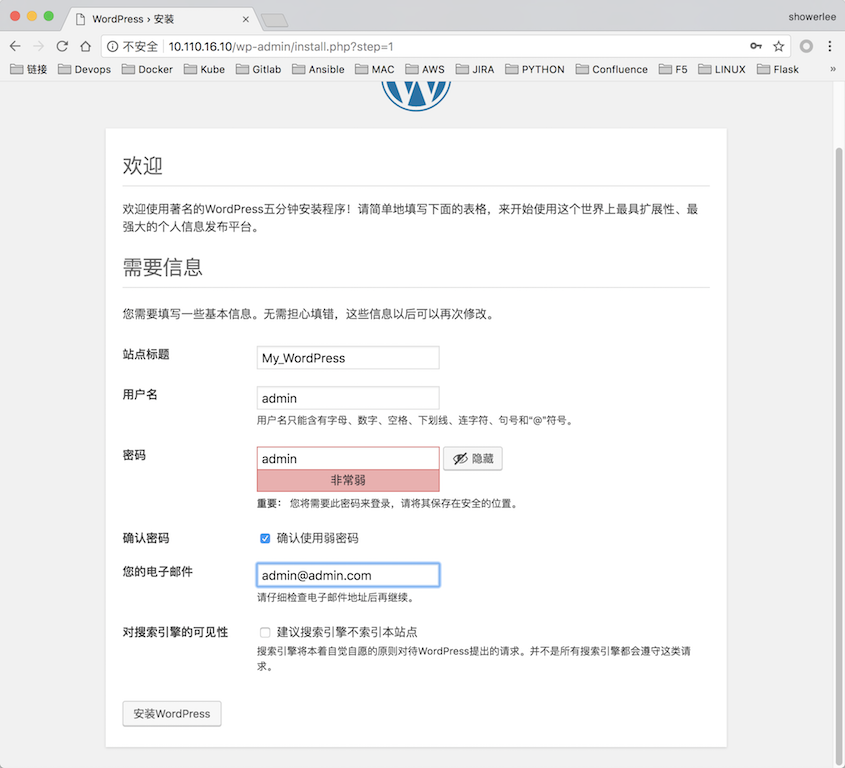The height and width of the screenshot is (768, 845).
Task: Click the 对搜索引擎的可见性 label
Action: pyautogui.click(x=175, y=632)
